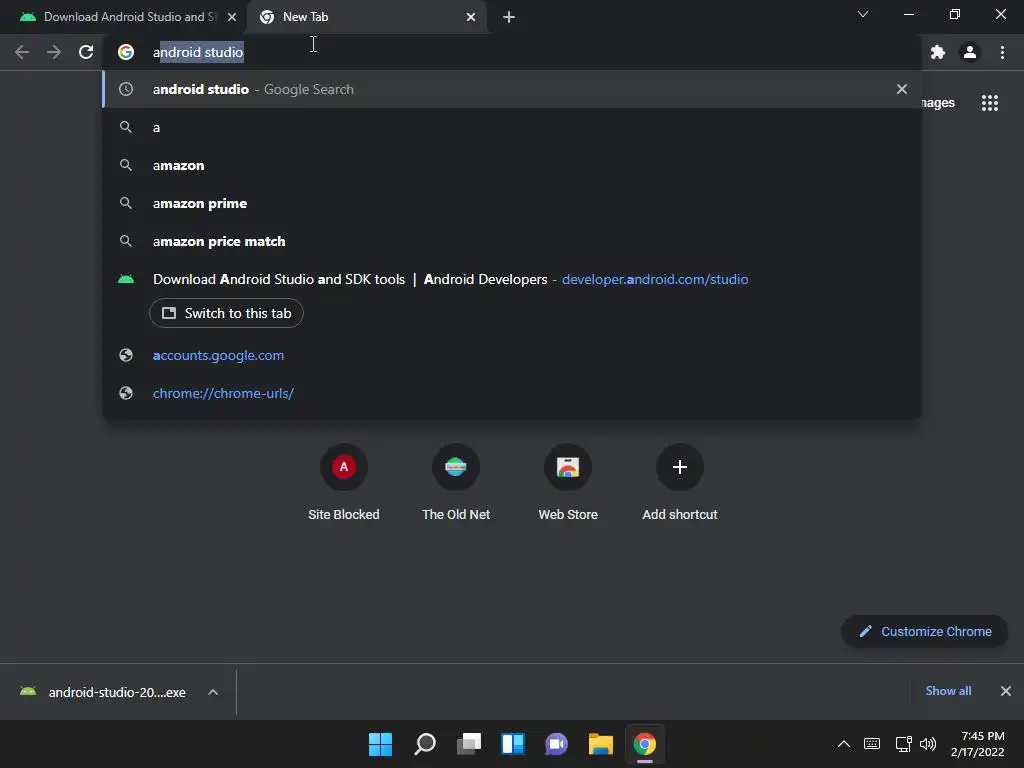Click the touch keyboard tray icon
Screen dimensions: 1024x768
click(x=872, y=744)
